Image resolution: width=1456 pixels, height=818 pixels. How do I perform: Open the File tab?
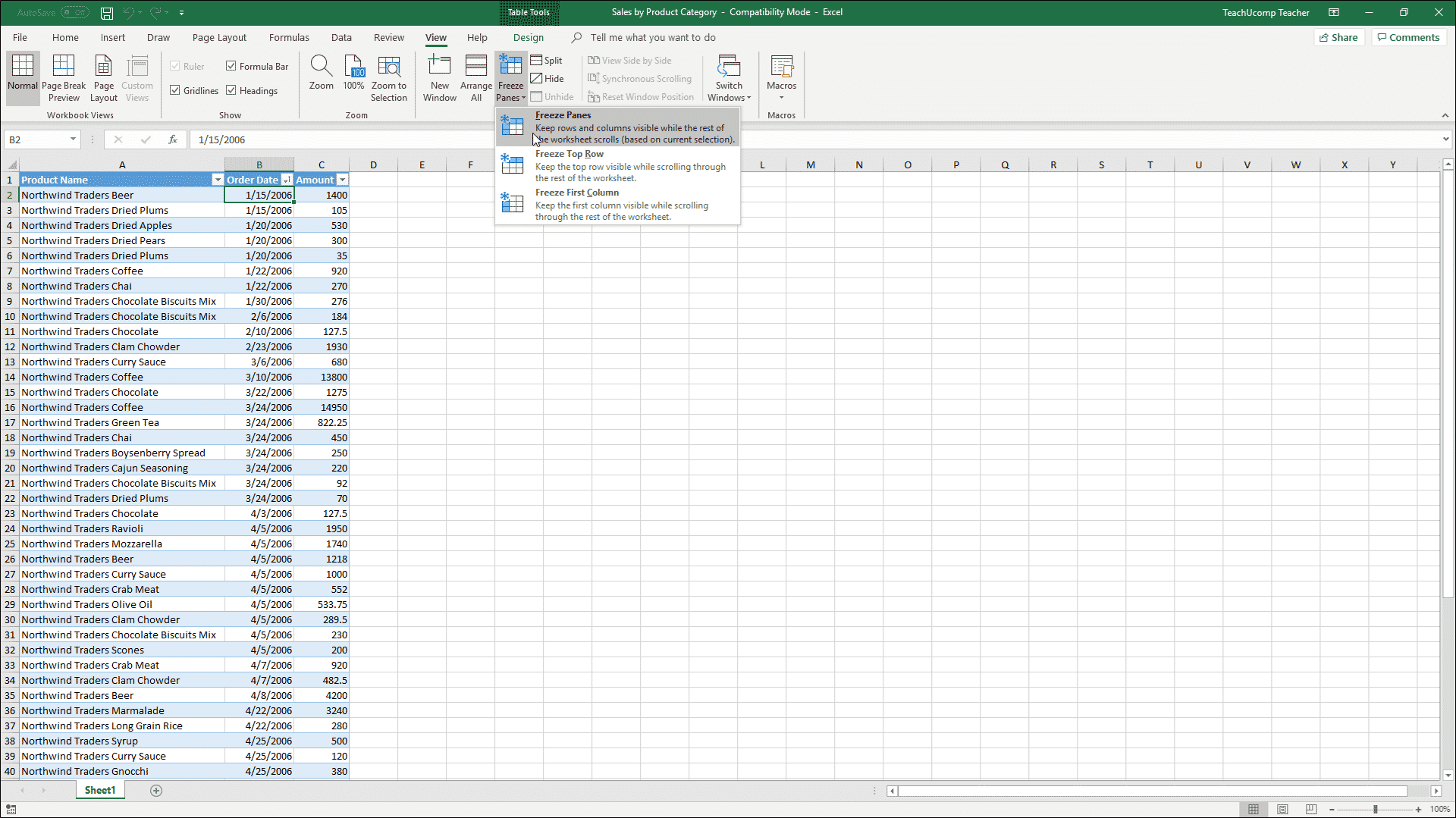pyautogui.click(x=20, y=37)
